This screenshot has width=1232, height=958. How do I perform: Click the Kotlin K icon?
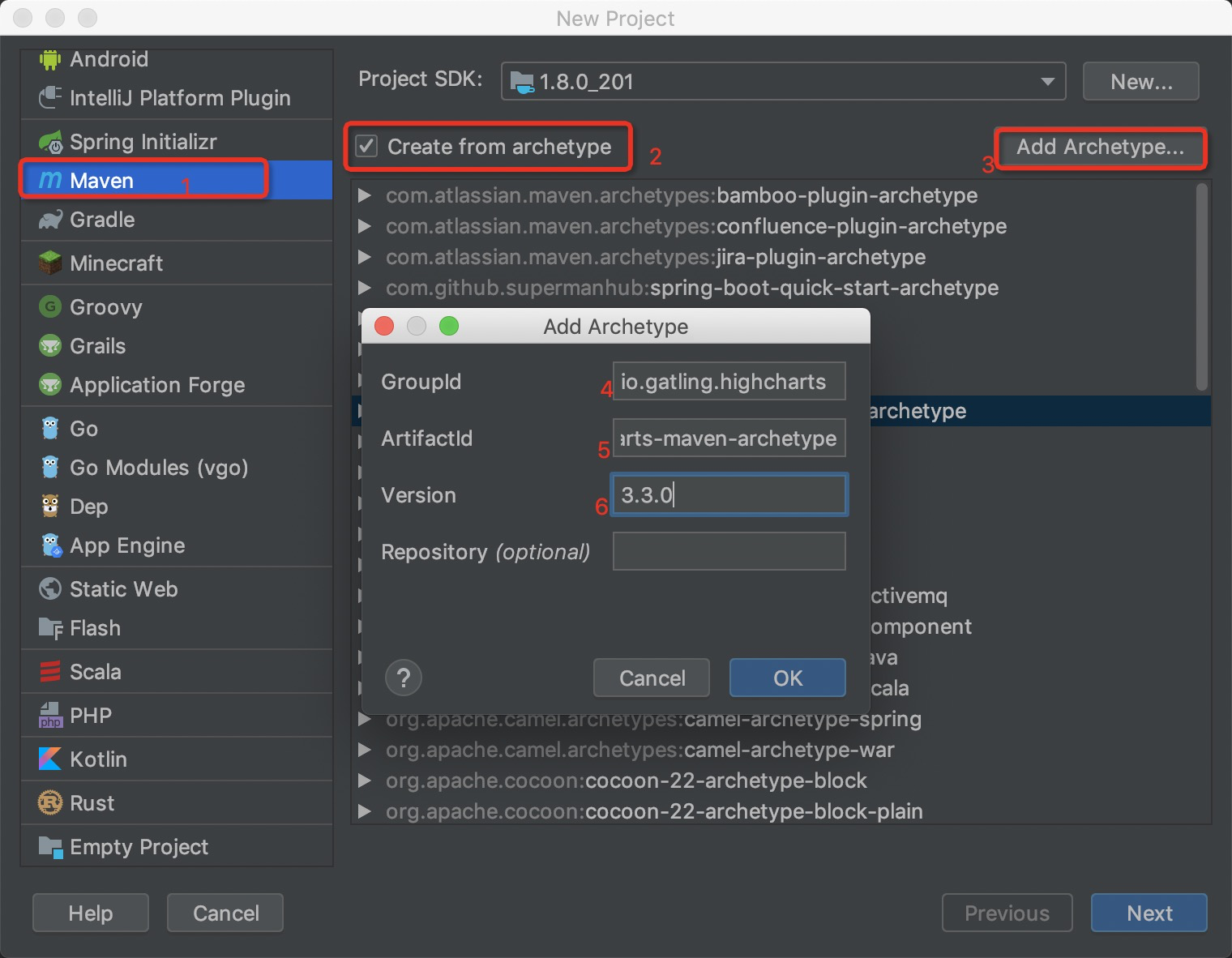50,759
